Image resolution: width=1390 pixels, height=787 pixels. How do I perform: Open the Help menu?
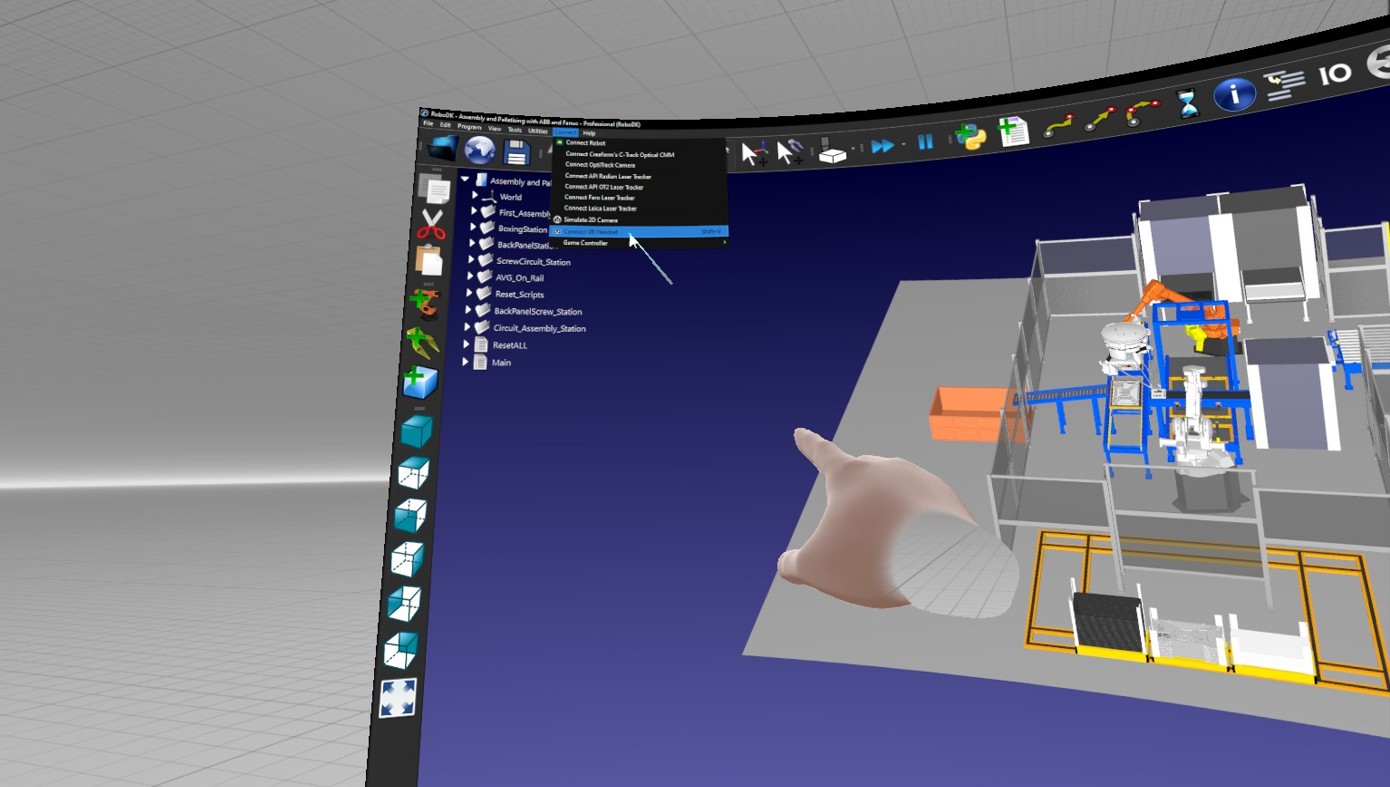(x=589, y=133)
